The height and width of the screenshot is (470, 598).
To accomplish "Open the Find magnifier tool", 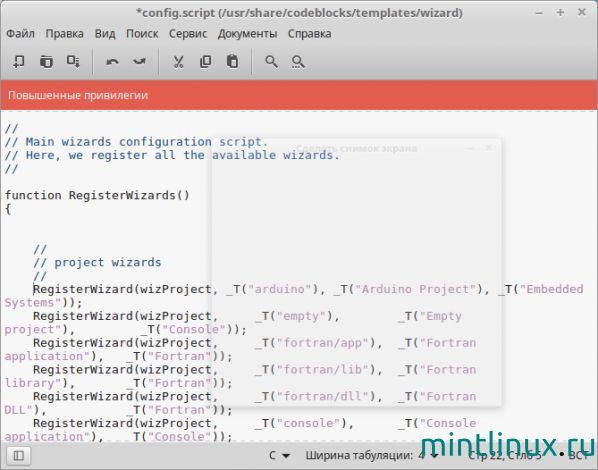I will (271, 61).
